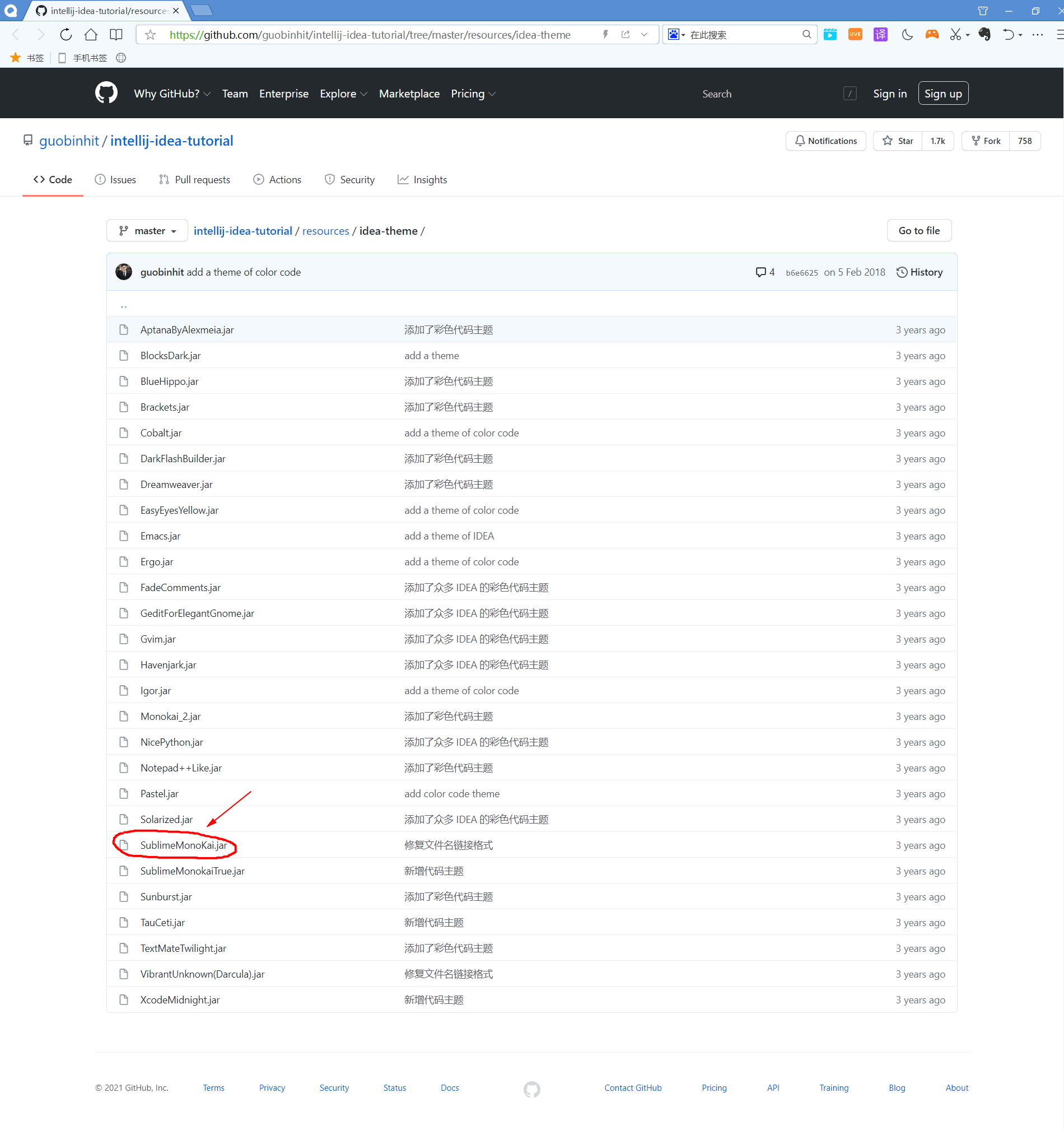The height and width of the screenshot is (1130, 1064).
Task: Open the video clip extension icon
Action: pyautogui.click(x=830, y=35)
